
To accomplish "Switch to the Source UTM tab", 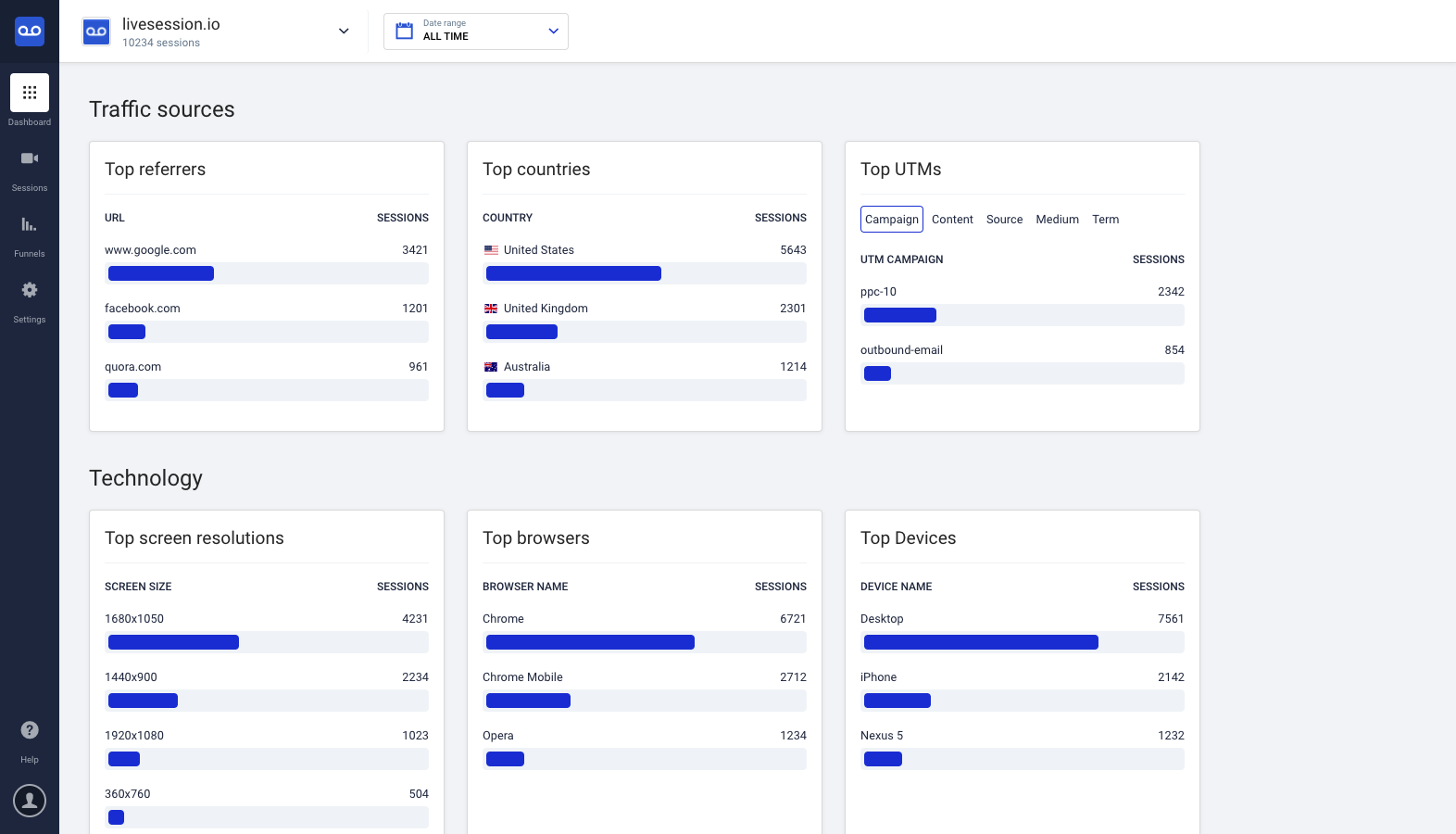I will click(1004, 220).
